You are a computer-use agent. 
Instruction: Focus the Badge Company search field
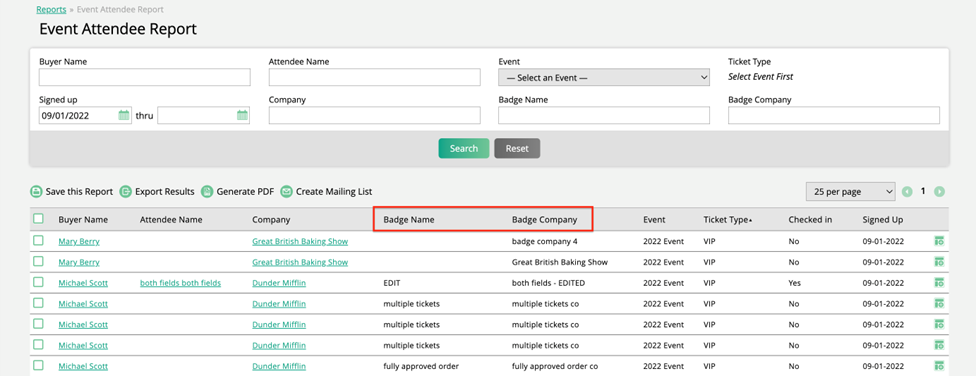click(834, 115)
